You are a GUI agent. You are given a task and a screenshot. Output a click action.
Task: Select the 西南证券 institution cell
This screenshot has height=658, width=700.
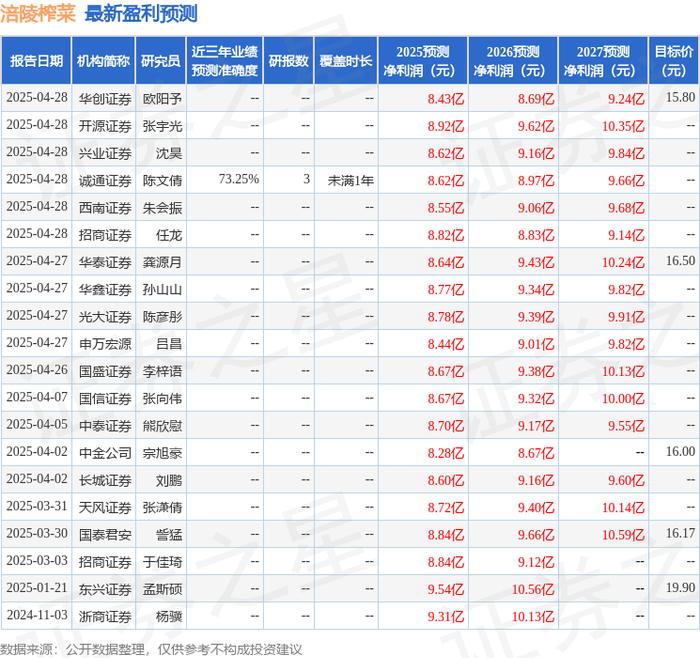105,208
